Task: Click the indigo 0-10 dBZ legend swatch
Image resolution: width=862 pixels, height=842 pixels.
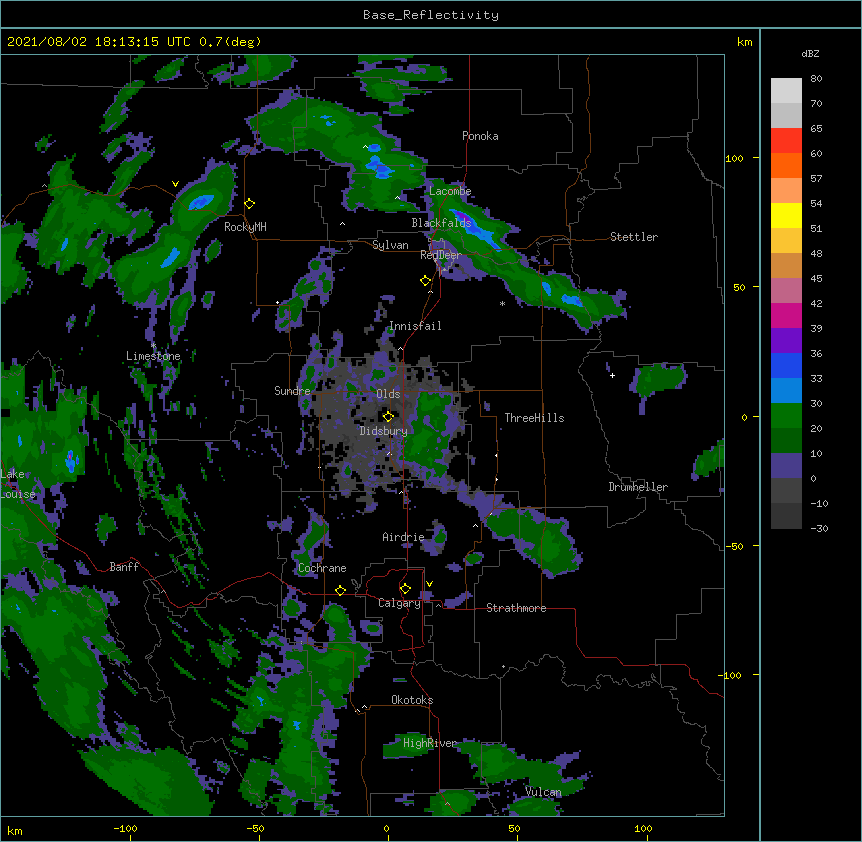Action: 786,466
